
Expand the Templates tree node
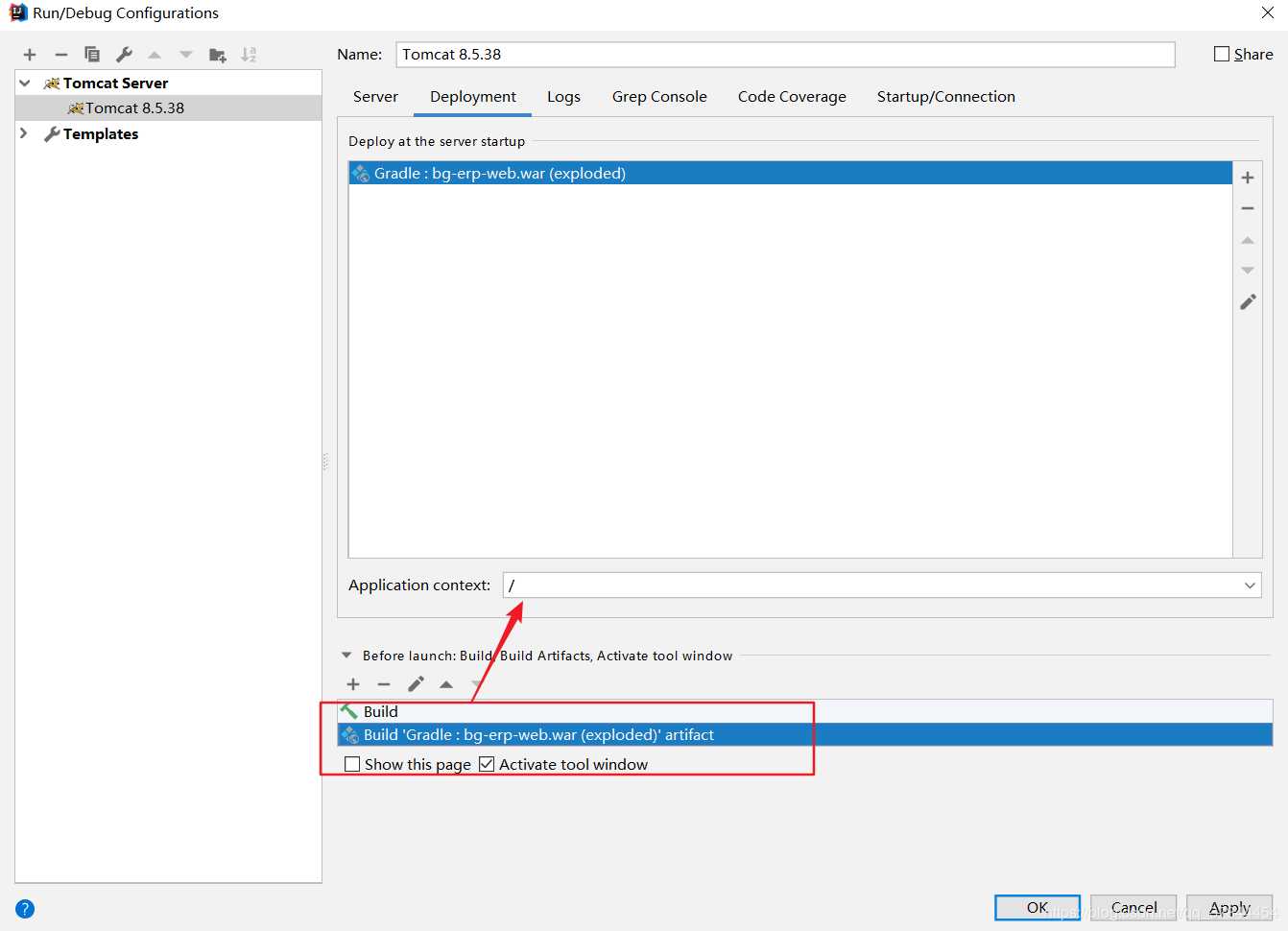coord(24,133)
